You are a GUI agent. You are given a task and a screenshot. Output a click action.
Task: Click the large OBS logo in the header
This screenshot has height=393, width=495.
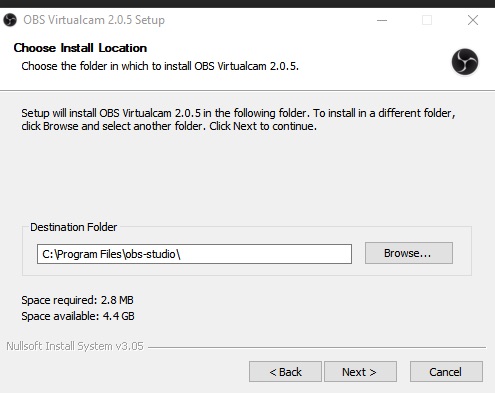coord(465,62)
